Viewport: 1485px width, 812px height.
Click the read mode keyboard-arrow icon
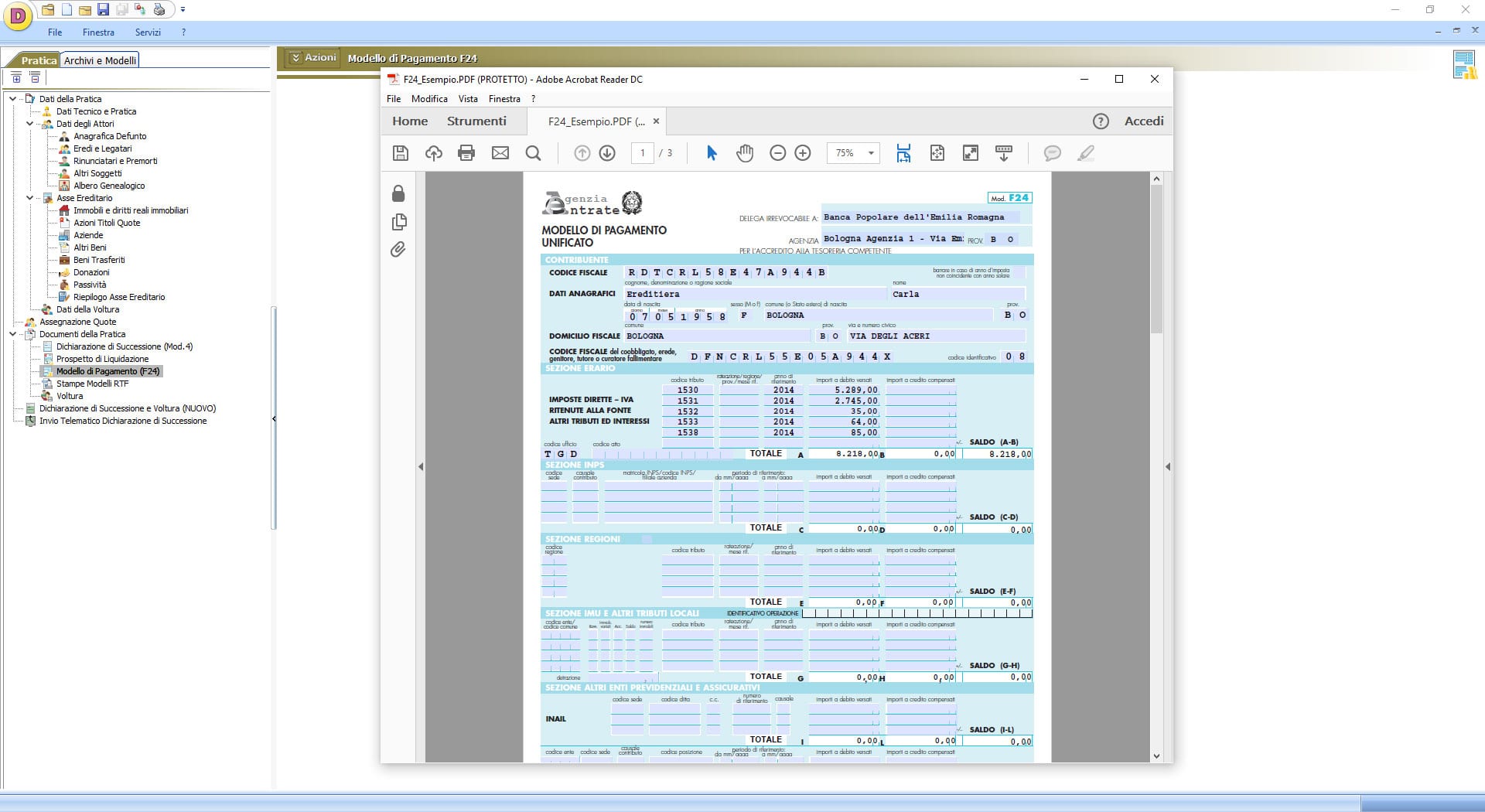click(1004, 153)
